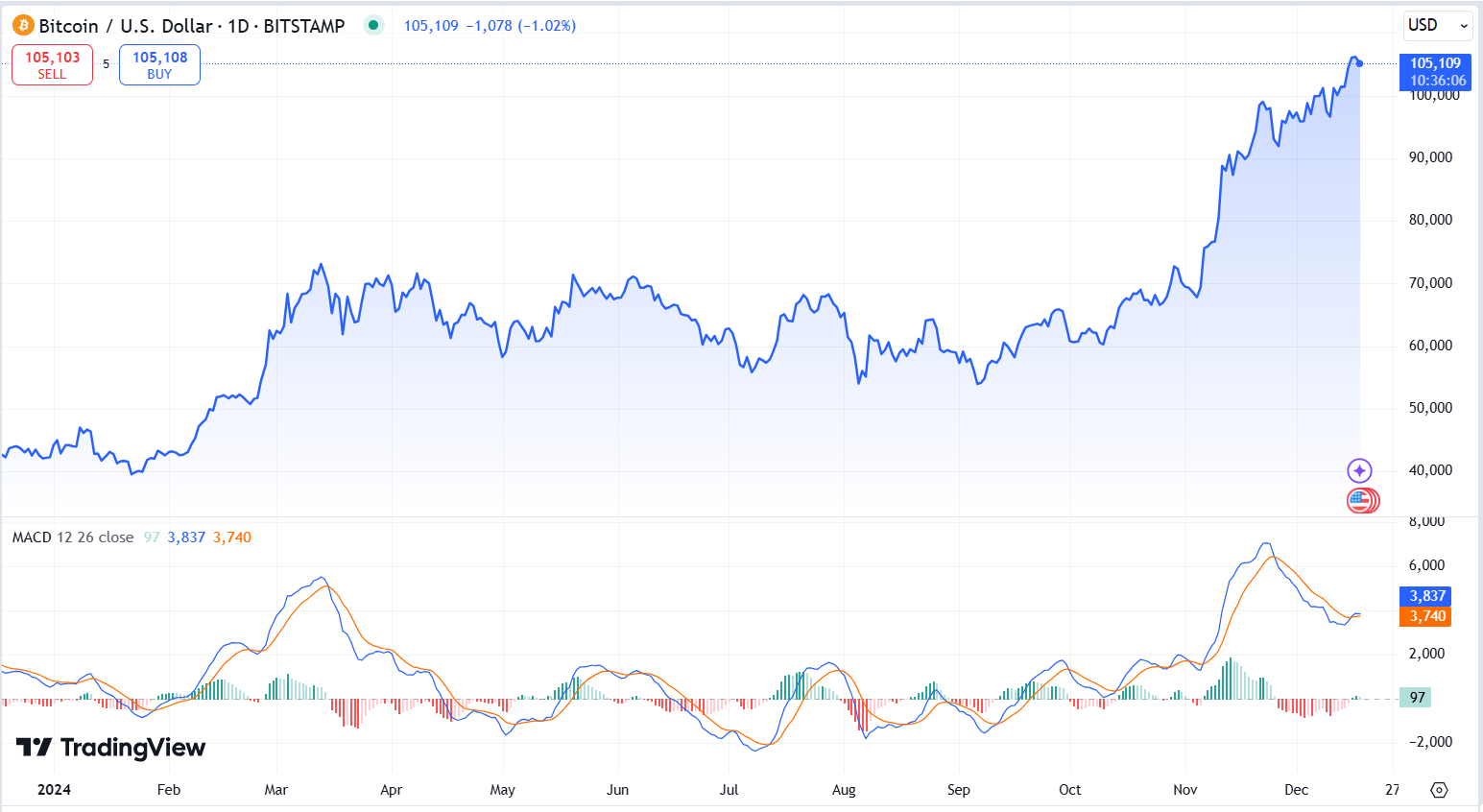Click the blue MACD value 3,837 in legend

point(186,537)
